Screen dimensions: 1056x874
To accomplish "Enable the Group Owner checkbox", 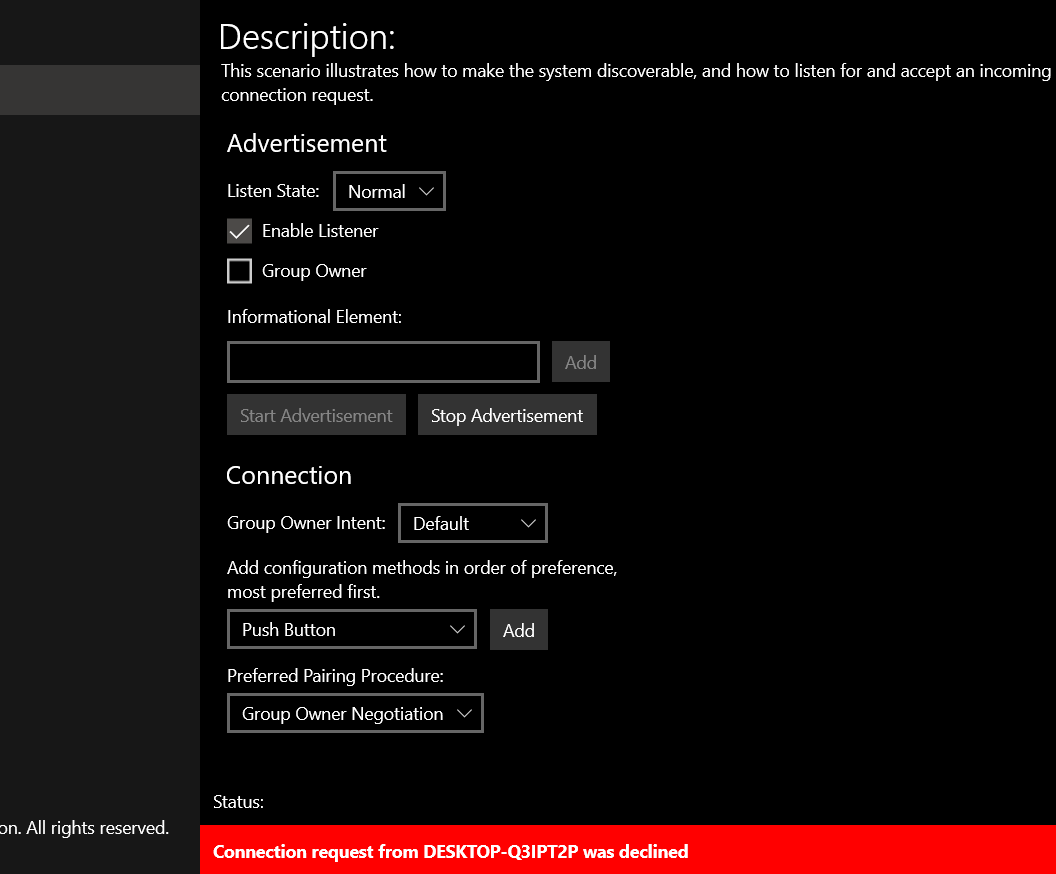I will [x=239, y=270].
